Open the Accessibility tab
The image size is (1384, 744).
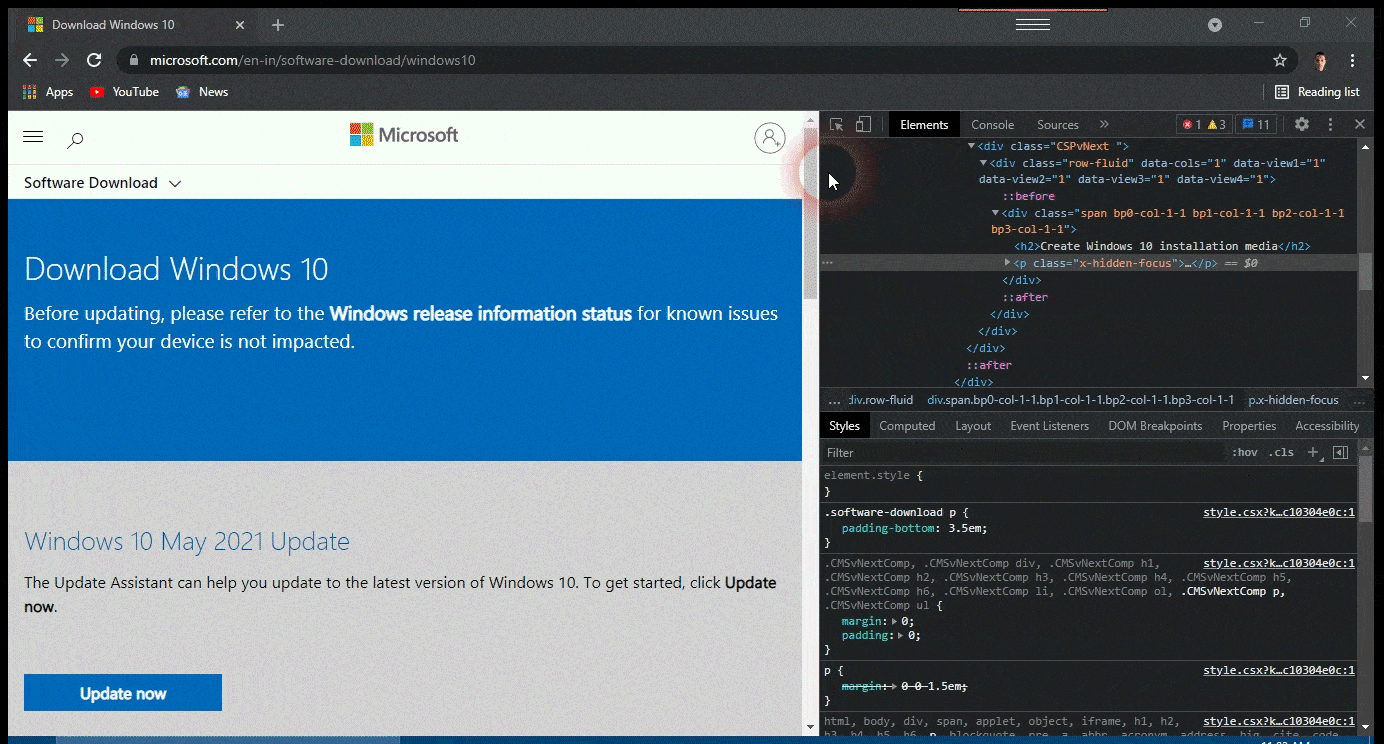(x=1327, y=426)
